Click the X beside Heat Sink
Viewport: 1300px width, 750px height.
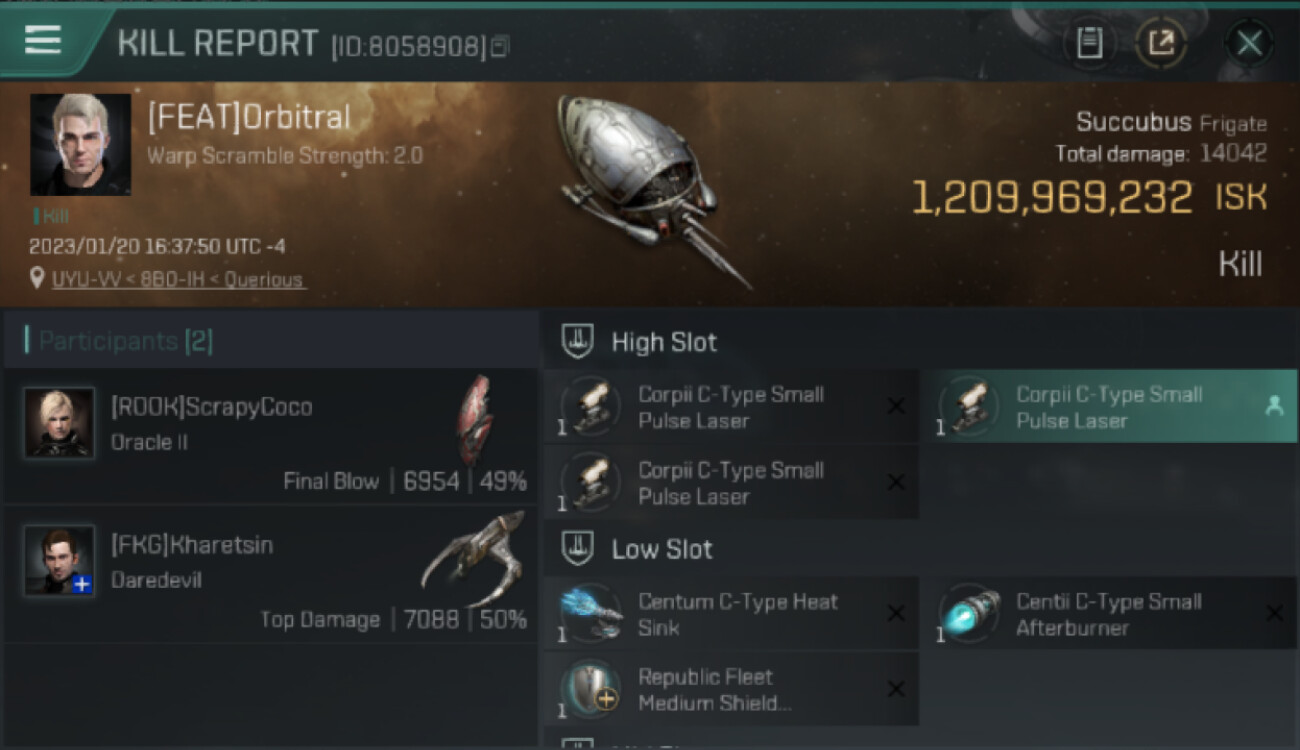[896, 614]
